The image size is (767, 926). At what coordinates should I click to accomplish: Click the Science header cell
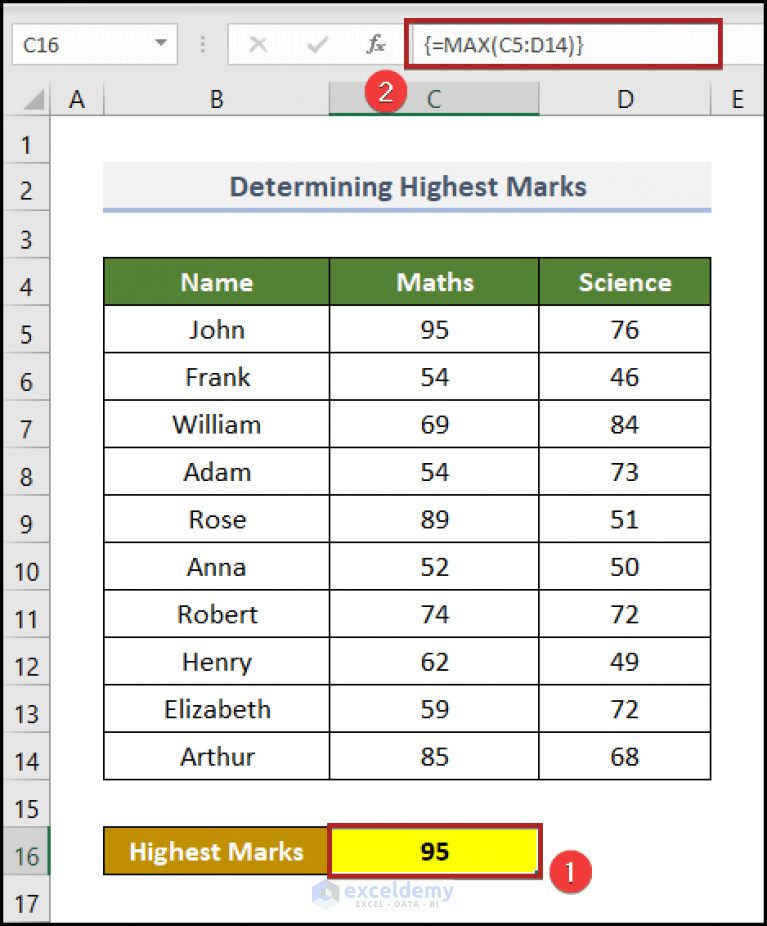624,282
